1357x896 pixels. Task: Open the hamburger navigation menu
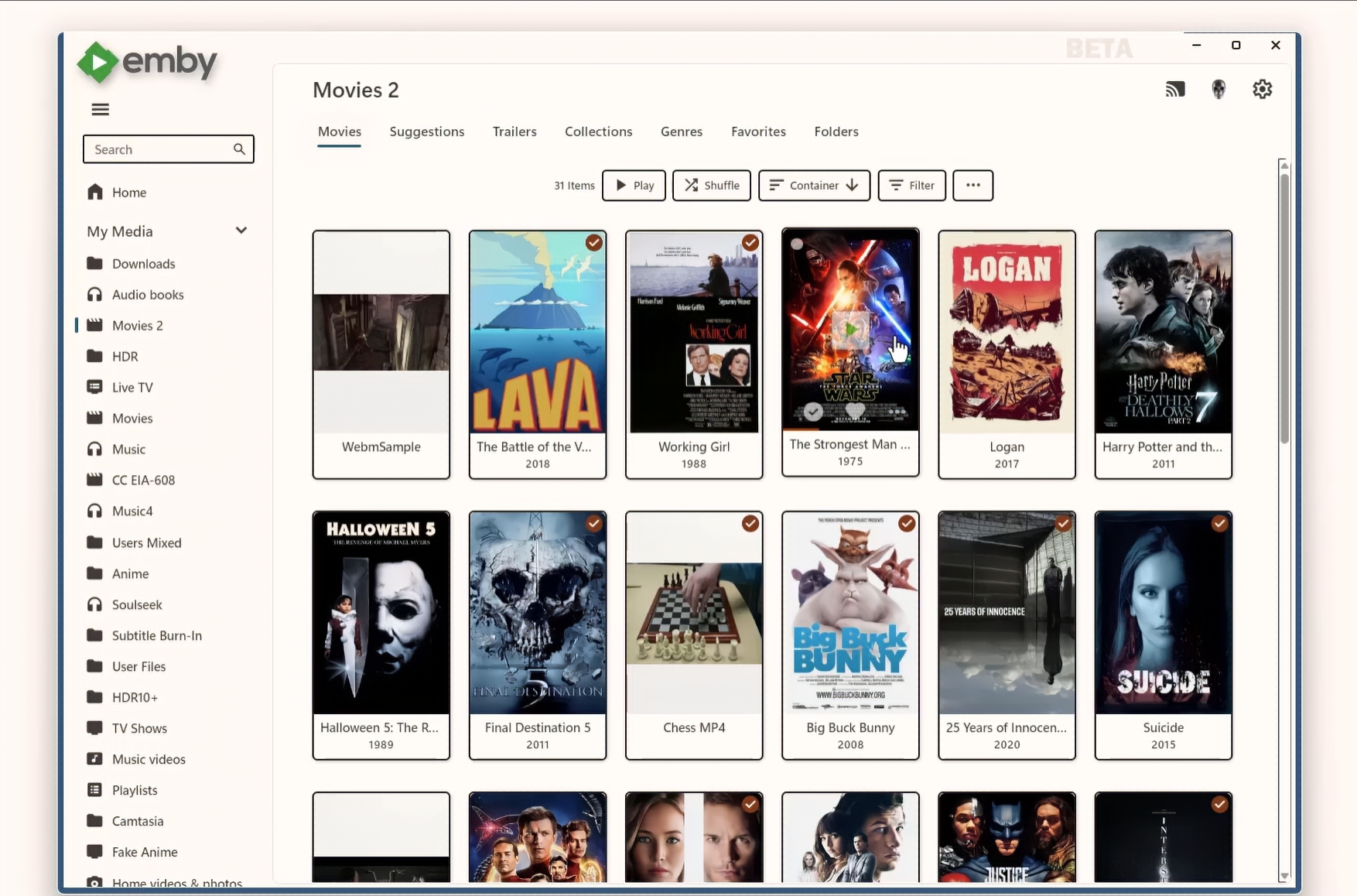100,109
